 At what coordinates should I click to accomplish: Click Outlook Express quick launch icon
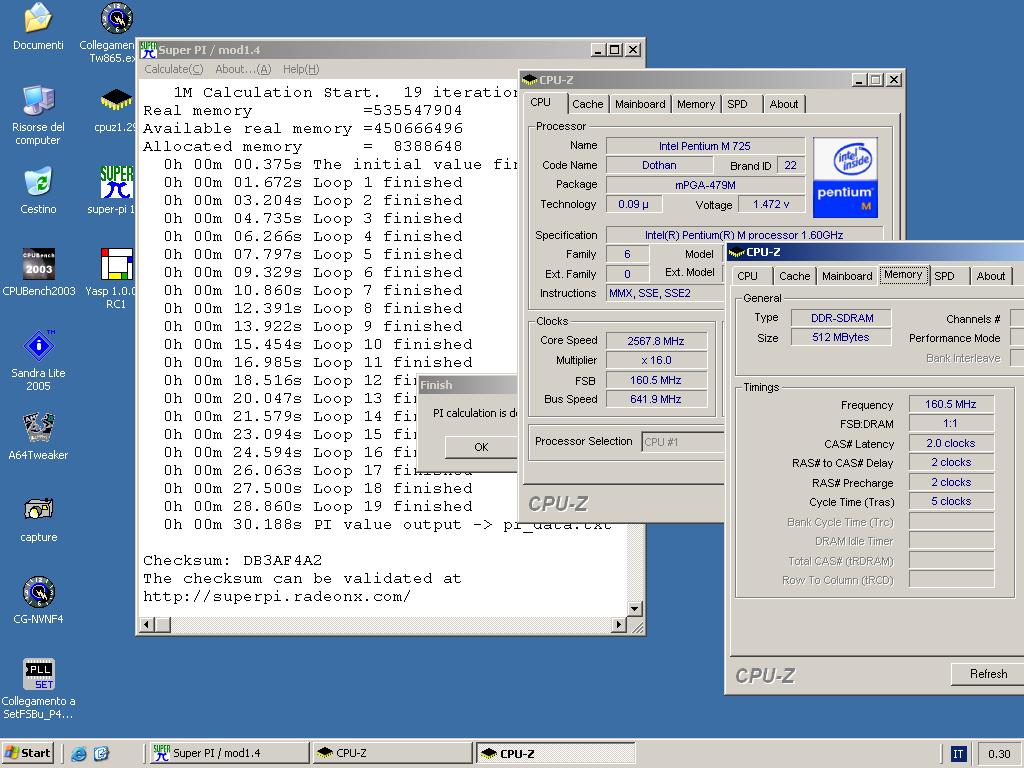click(x=101, y=754)
